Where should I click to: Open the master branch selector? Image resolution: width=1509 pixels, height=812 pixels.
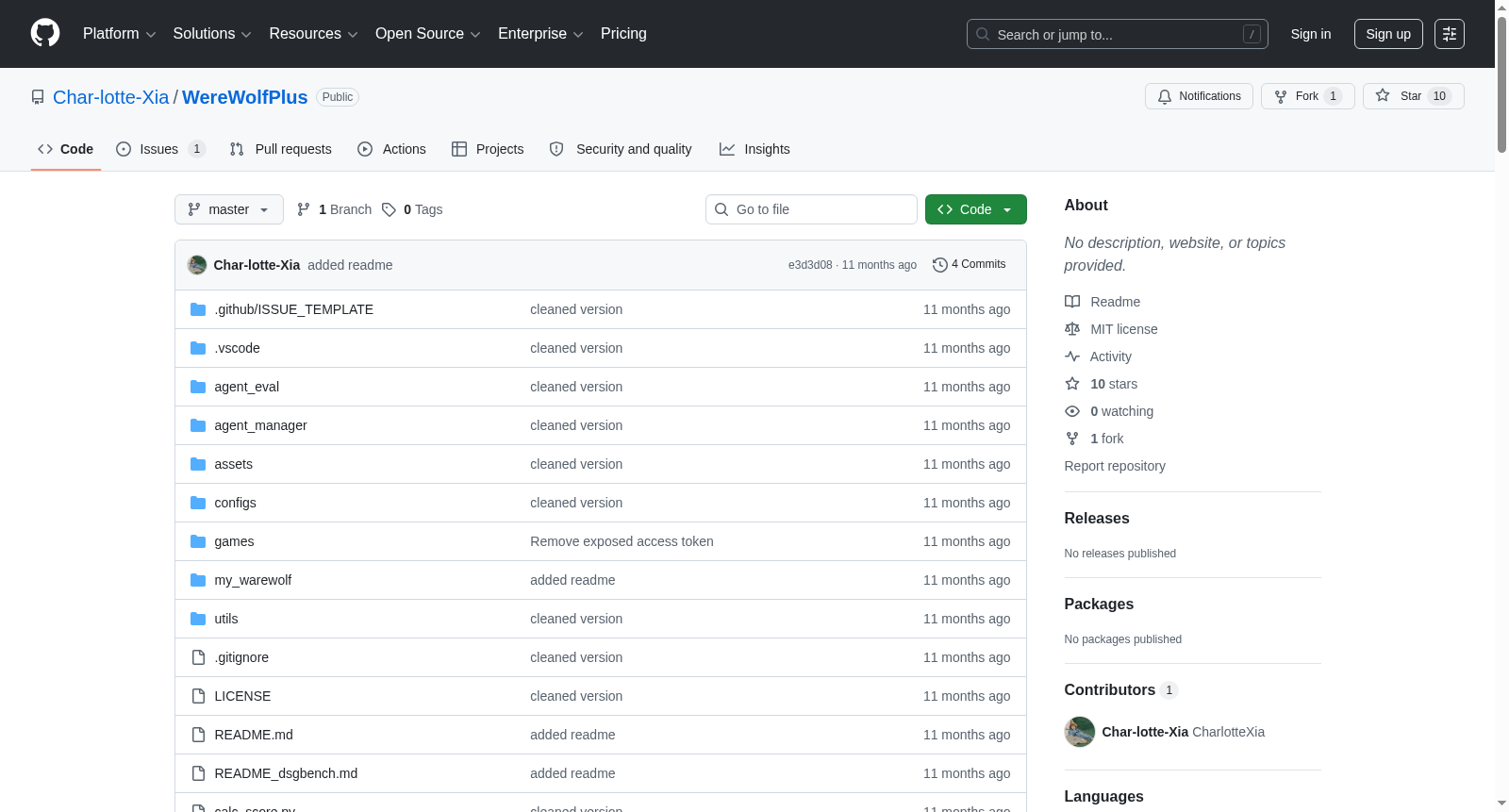[229, 209]
